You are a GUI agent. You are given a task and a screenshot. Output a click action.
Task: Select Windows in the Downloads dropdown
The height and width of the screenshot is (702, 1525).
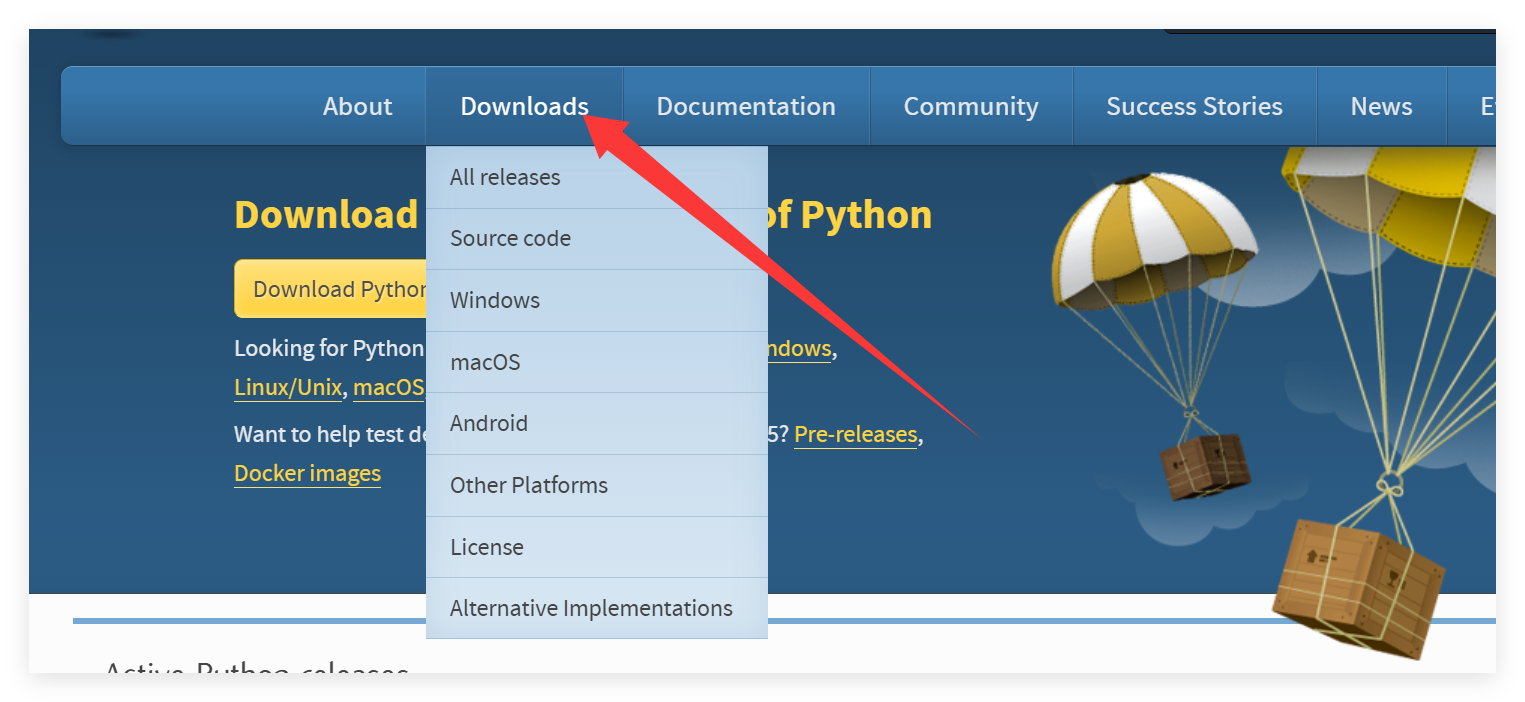click(597, 300)
